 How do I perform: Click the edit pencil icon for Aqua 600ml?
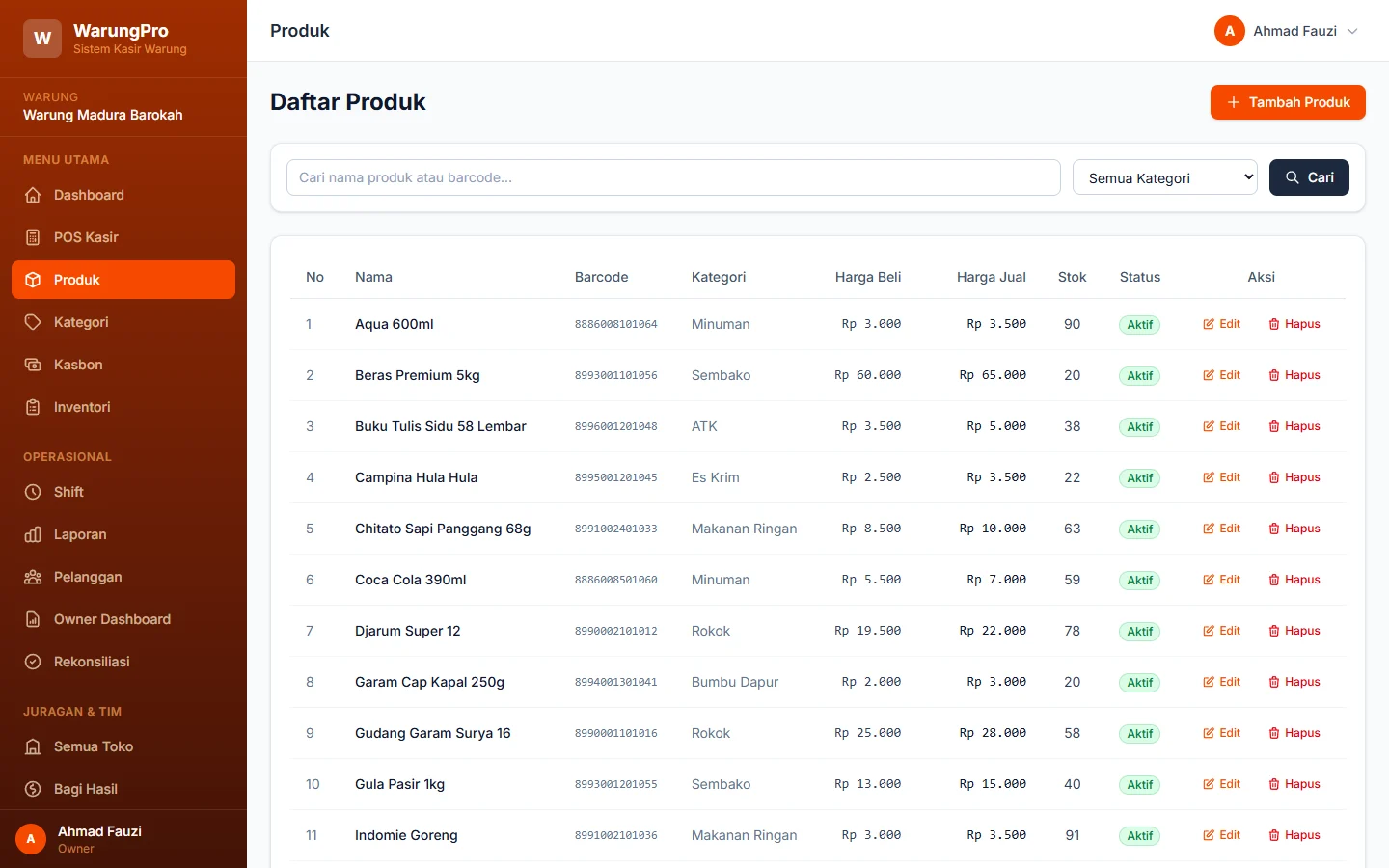click(1209, 324)
